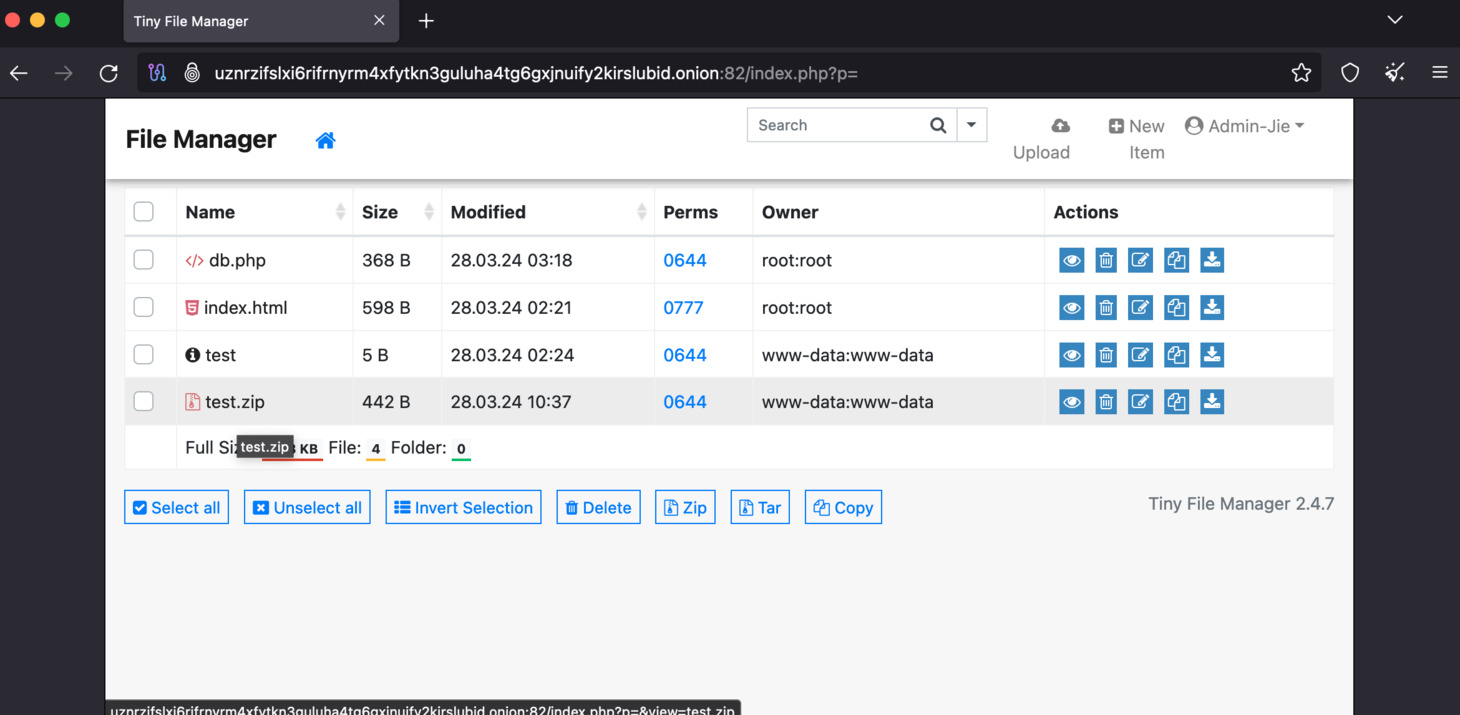
Task: Change permissions 0777 of index.html
Action: [683, 307]
